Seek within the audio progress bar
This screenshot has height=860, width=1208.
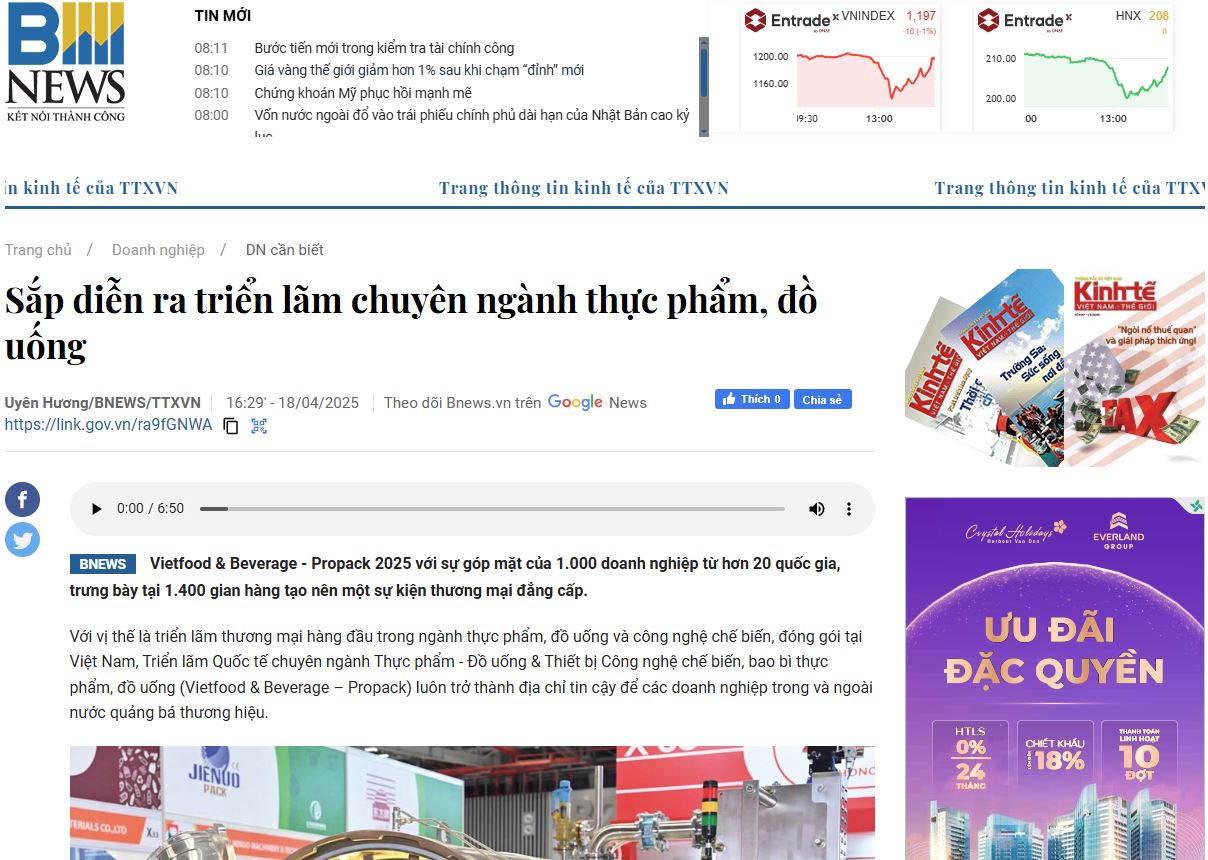492,509
